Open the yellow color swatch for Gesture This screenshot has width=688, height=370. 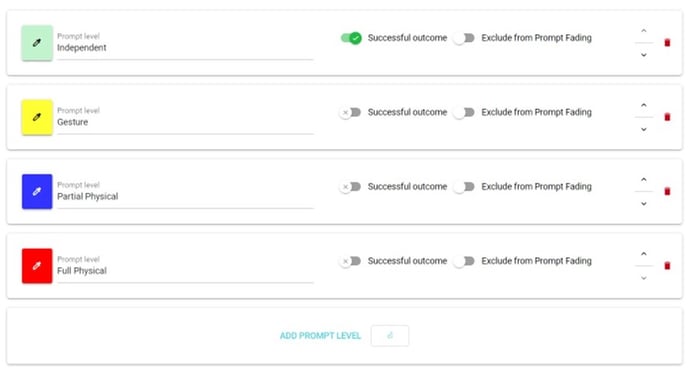click(x=37, y=117)
